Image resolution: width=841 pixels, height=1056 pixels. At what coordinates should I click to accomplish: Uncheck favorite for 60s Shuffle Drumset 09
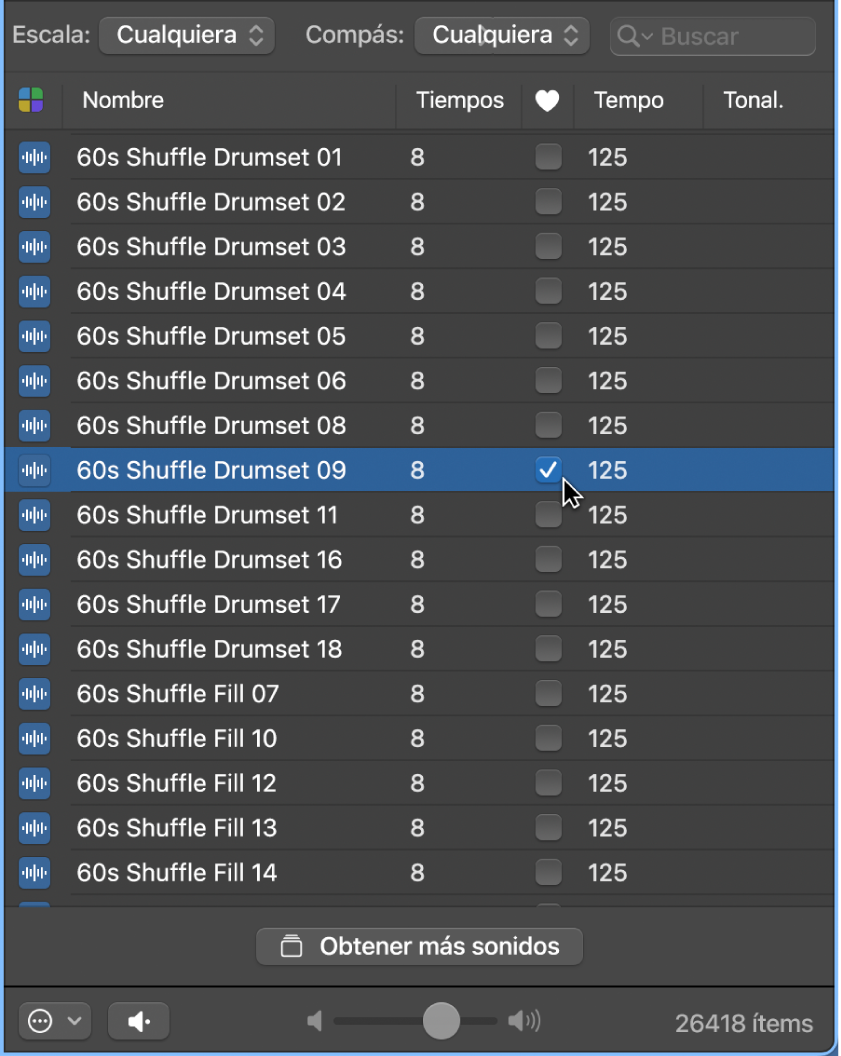(x=548, y=470)
